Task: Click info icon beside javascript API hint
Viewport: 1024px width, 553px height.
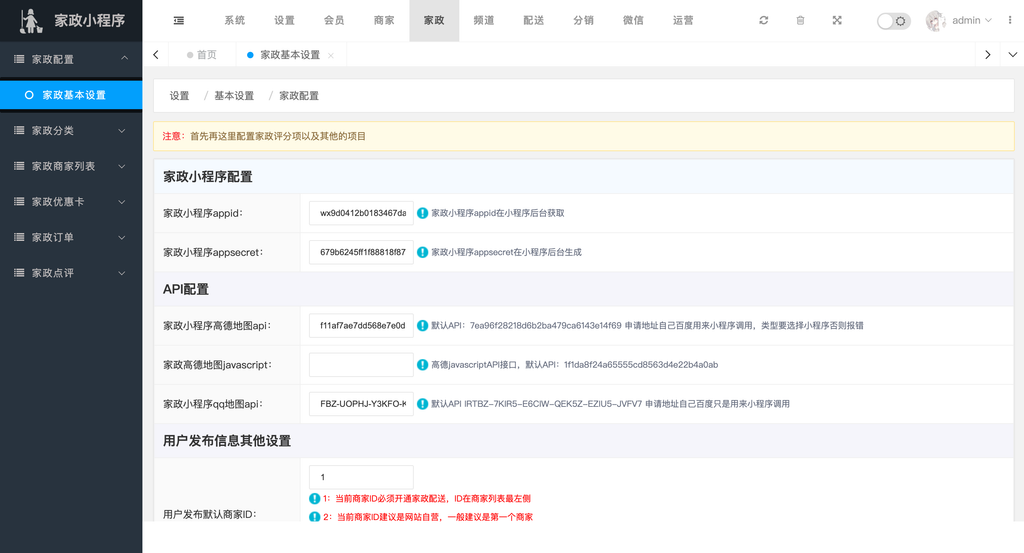Action: (x=423, y=364)
